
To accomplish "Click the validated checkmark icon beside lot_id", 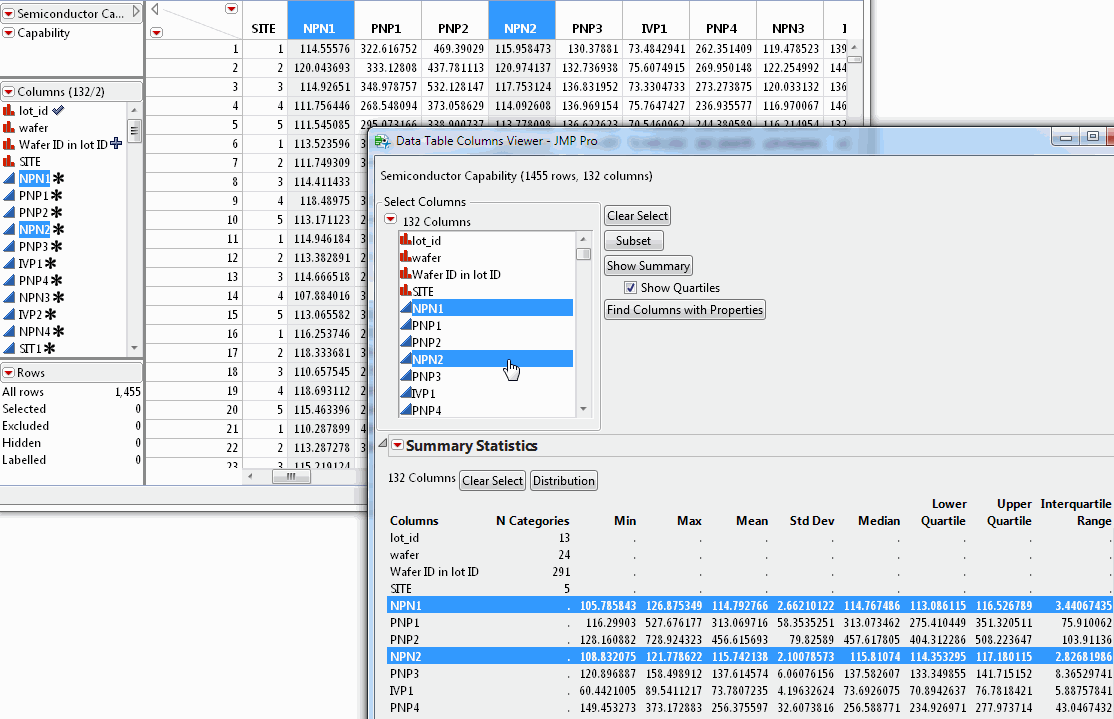I will pyautogui.click(x=58, y=110).
